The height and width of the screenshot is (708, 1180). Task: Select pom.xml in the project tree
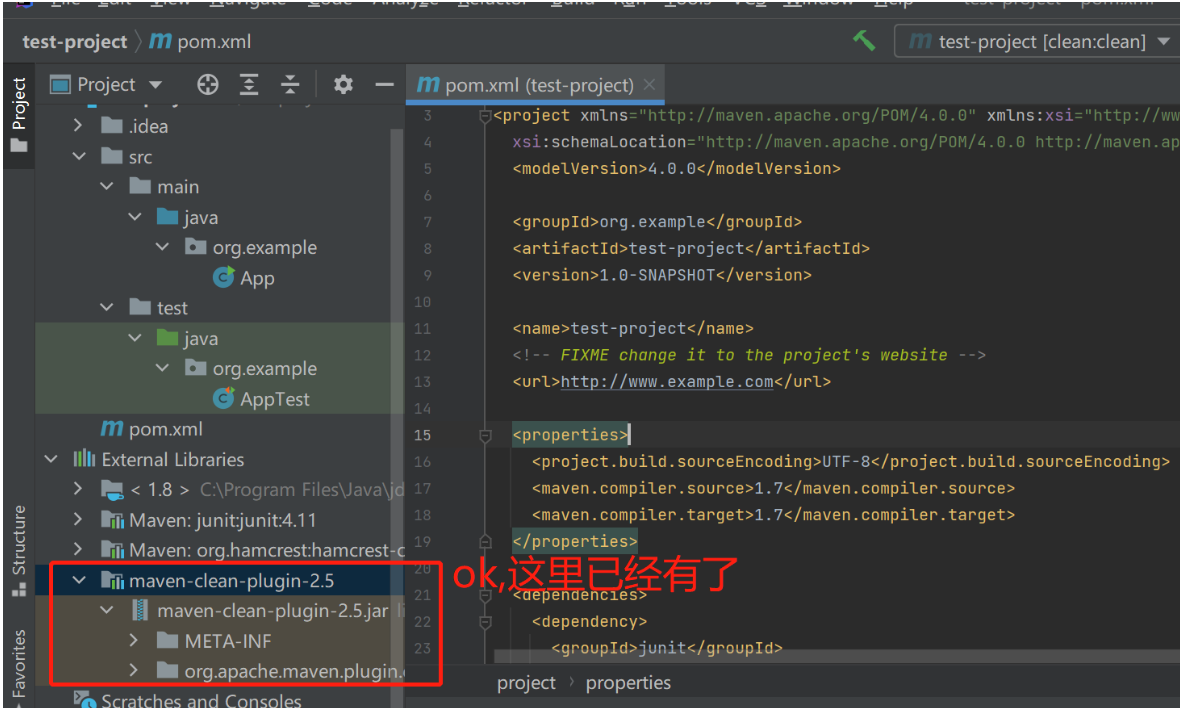[x=152, y=429]
